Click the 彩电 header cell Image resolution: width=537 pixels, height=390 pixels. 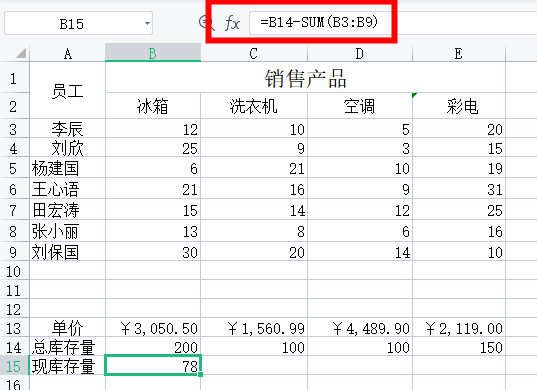(459, 106)
